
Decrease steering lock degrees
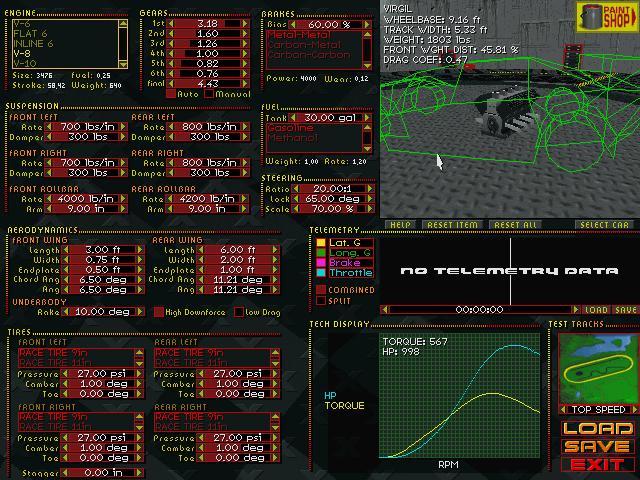[x=296, y=199]
